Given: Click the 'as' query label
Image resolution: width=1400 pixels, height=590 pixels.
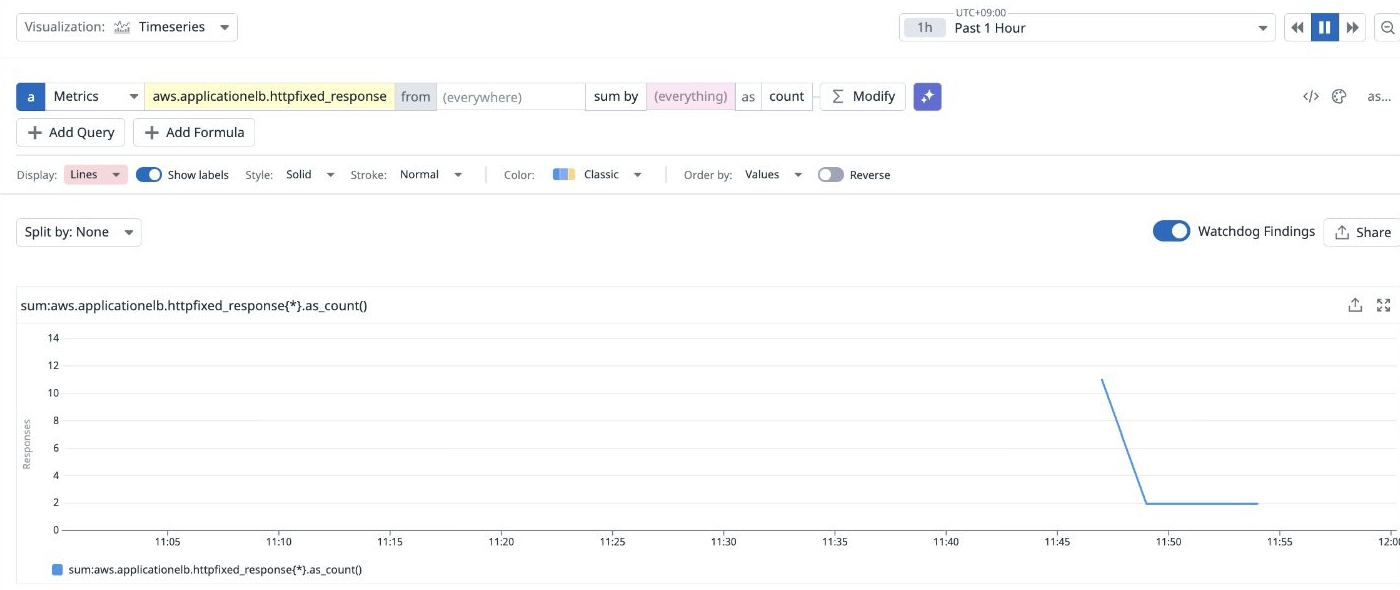Looking at the screenshot, I should 748,97.
